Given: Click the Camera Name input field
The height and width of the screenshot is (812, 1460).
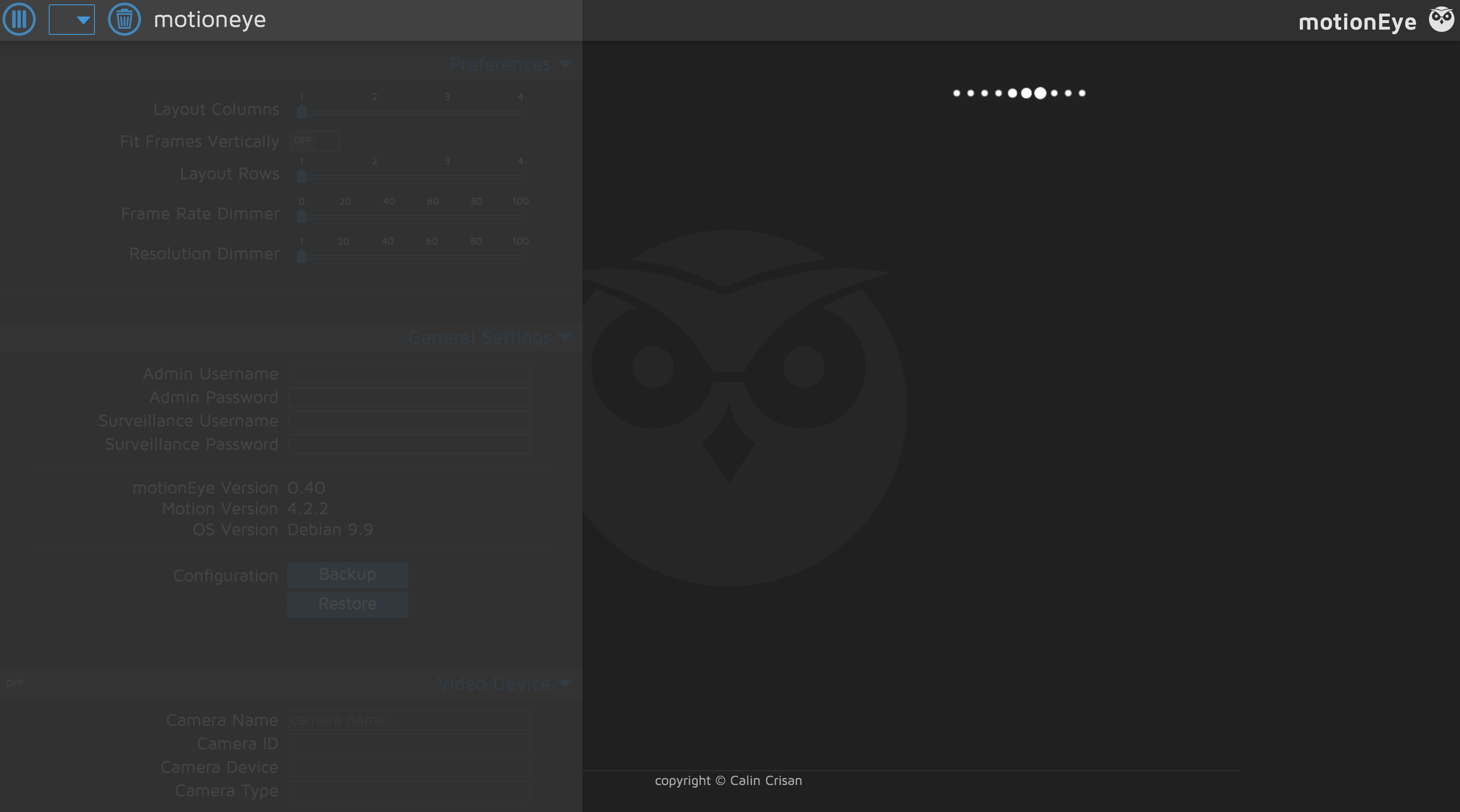Looking at the screenshot, I should (x=409, y=720).
